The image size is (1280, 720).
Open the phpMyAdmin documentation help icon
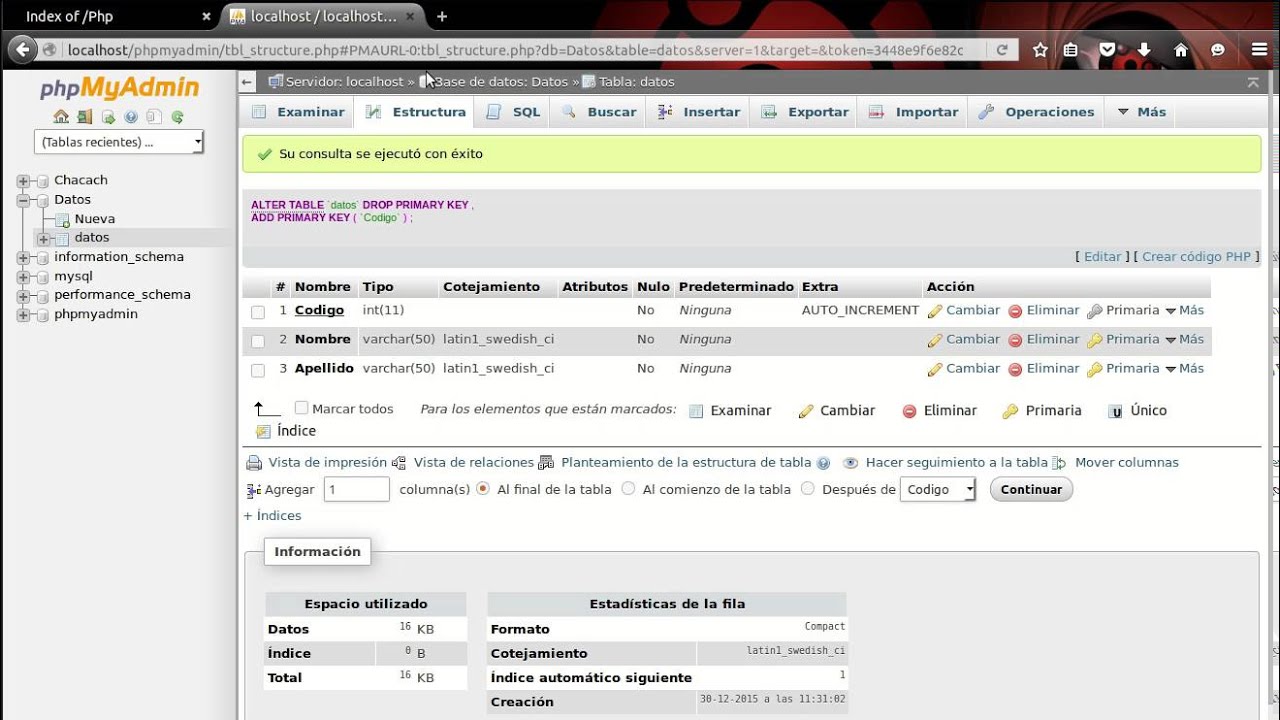pos(131,117)
